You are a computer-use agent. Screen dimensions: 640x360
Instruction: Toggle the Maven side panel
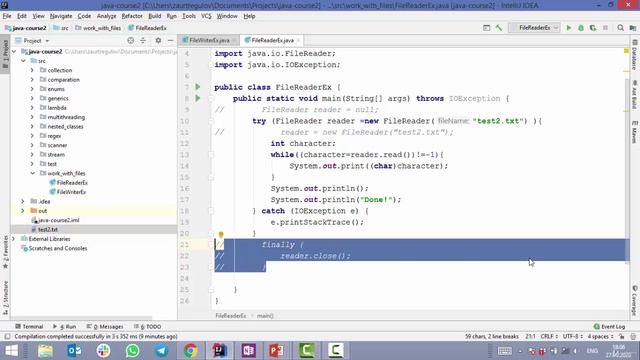(635, 131)
